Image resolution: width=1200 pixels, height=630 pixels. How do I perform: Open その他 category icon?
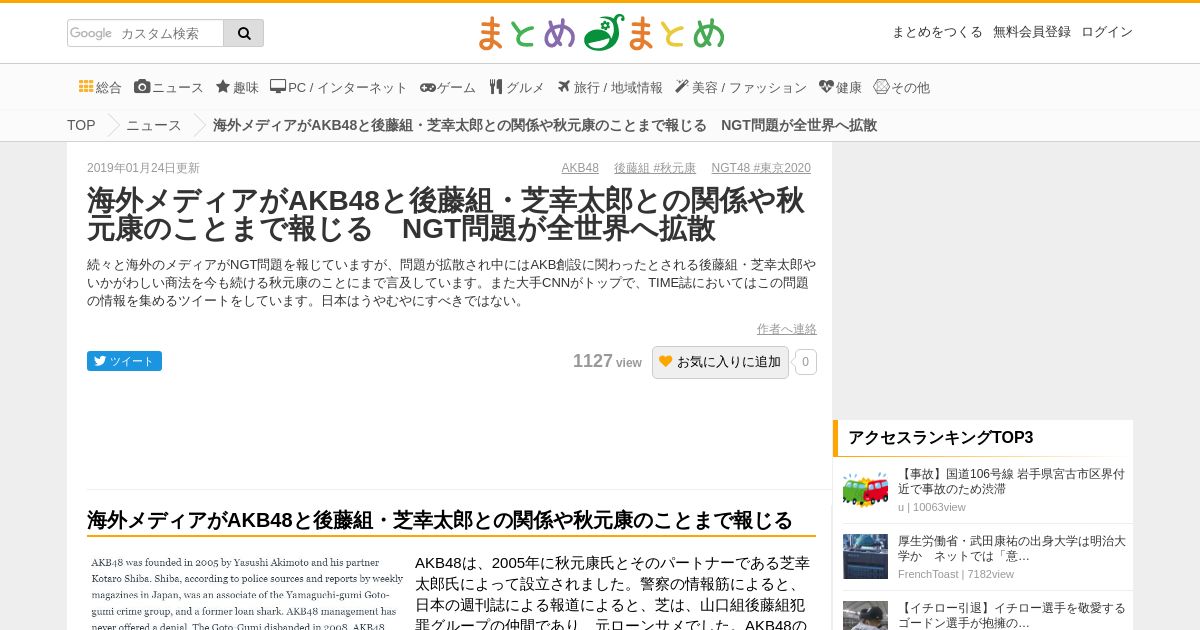click(x=881, y=87)
